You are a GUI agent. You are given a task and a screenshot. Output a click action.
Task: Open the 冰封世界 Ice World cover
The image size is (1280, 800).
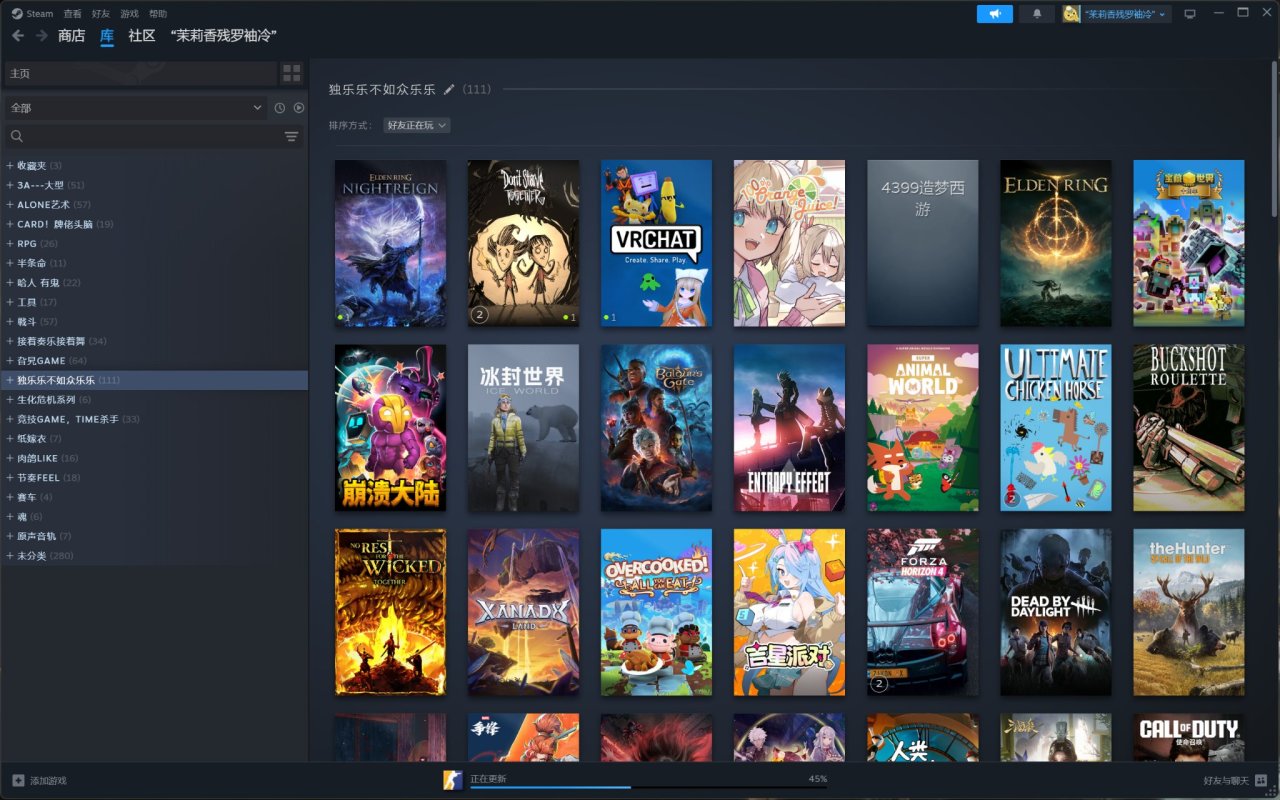[523, 428]
